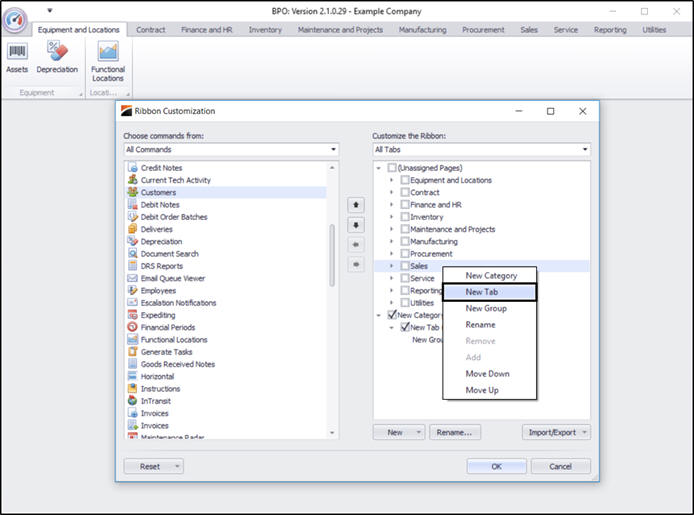Click the Customers command icon
Image resolution: width=694 pixels, height=515 pixels.
click(x=132, y=192)
